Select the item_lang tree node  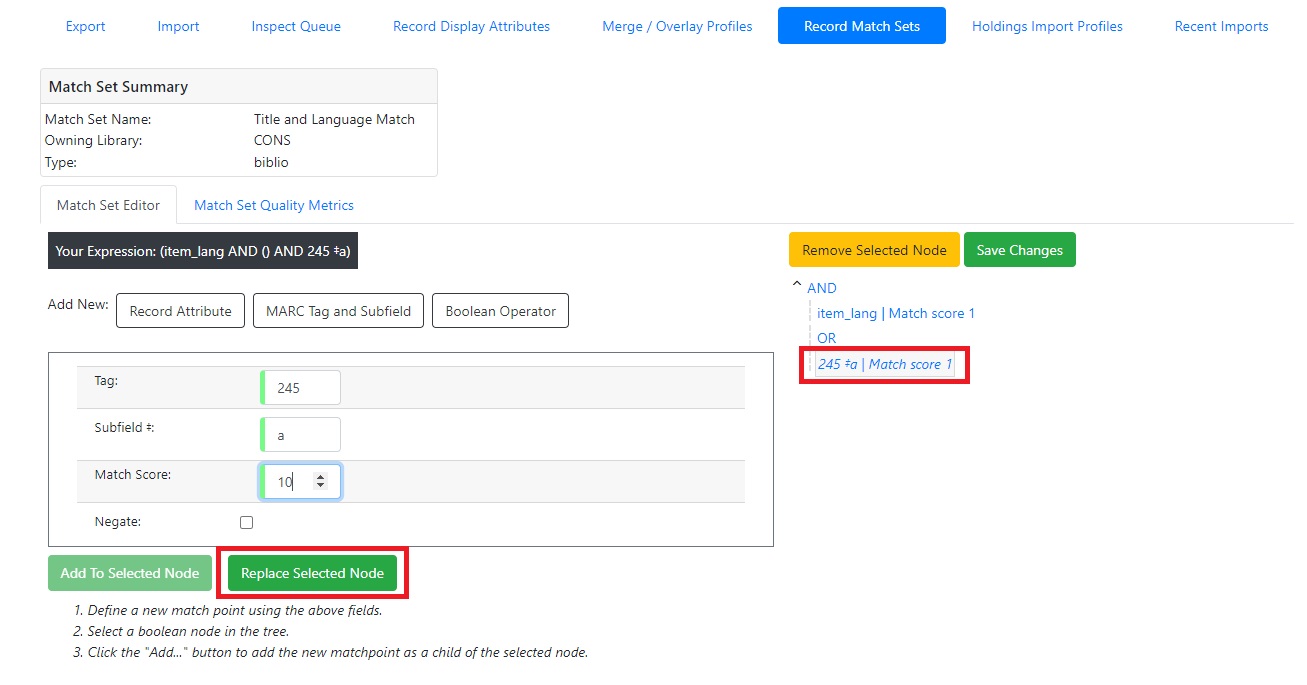pyautogui.click(x=895, y=313)
